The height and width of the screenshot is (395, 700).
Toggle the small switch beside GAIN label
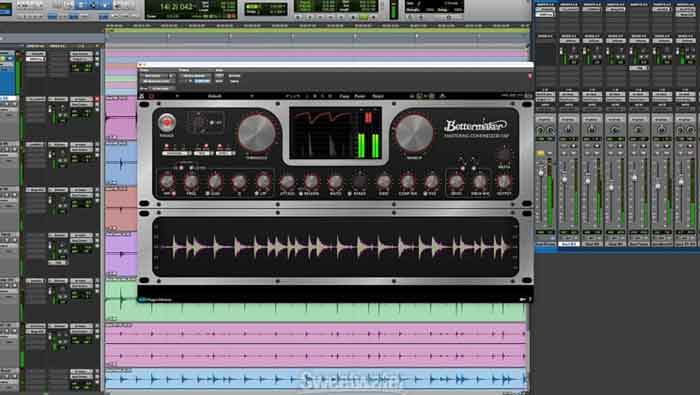tap(208, 194)
